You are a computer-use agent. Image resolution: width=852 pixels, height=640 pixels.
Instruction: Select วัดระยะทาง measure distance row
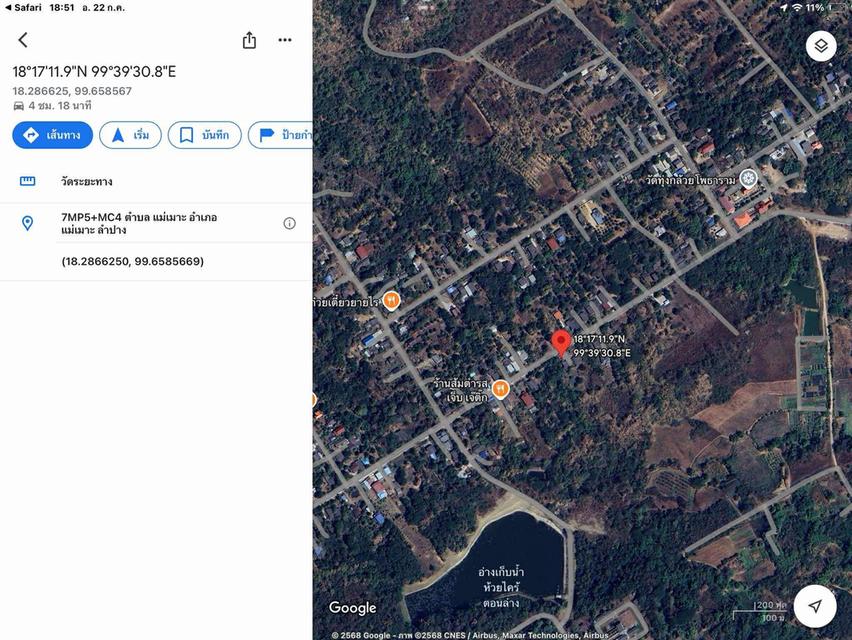[156, 181]
